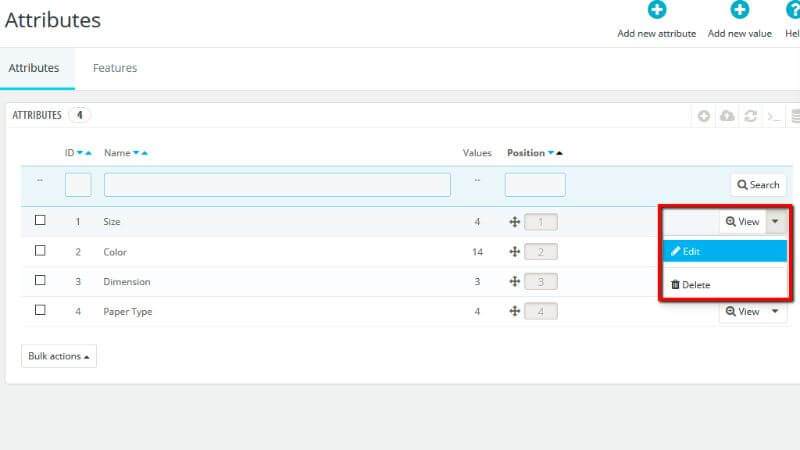This screenshot has height=450, width=800.
Task: Click the Paper Type attribute name
Action: click(x=128, y=312)
